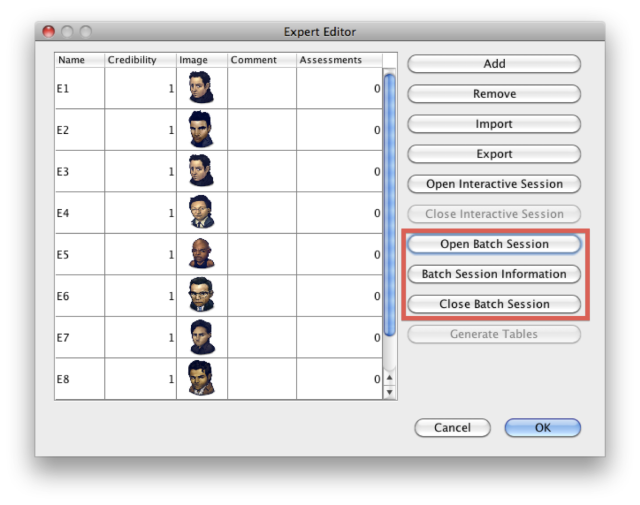The height and width of the screenshot is (505, 640).
Task: Click expert E8's portrait image
Action: click(201, 378)
